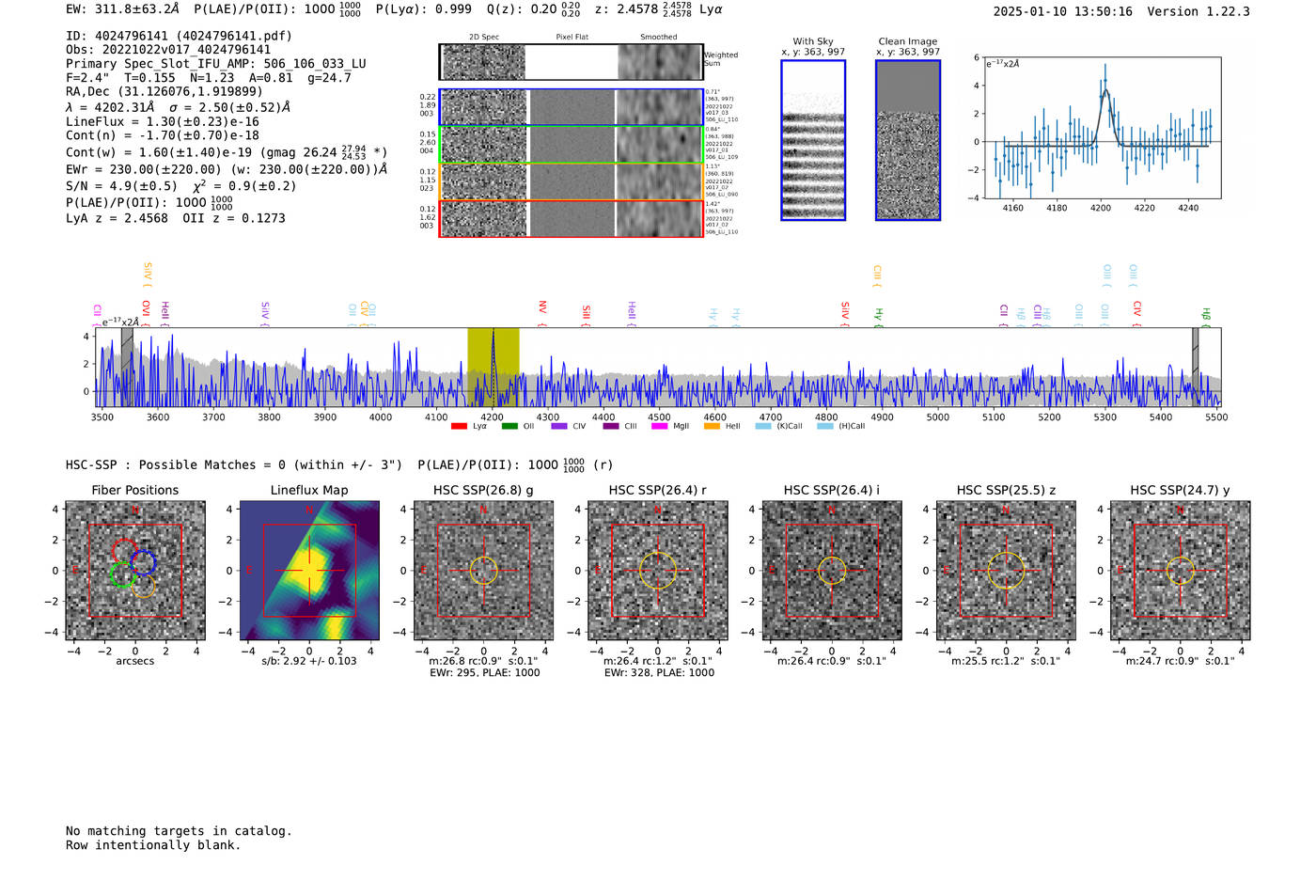The width and height of the screenshot is (1316, 896).
Task: Click 'No matching targets in catalog.' text
Action: click(179, 831)
